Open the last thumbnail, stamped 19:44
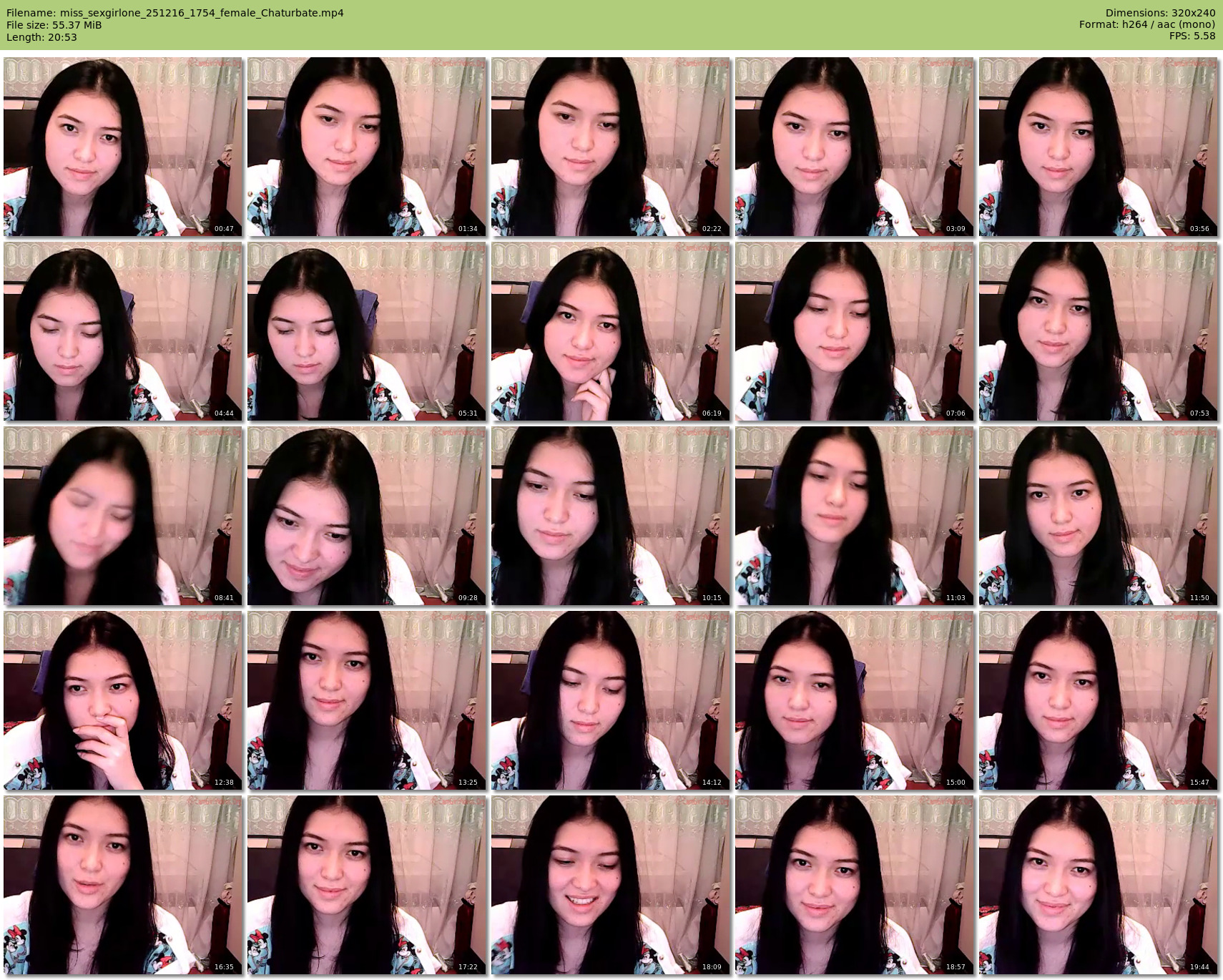Image resolution: width=1223 pixels, height=980 pixels. pyautogui.click(x=1098, y=885)
